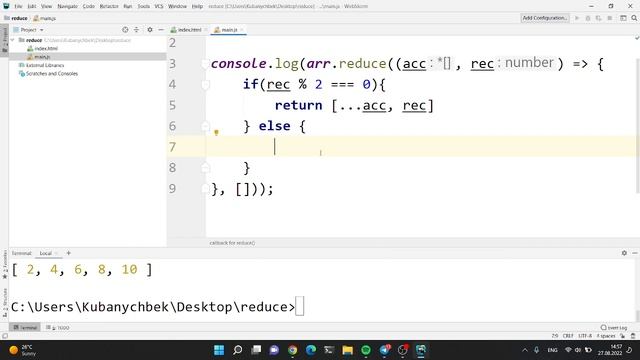Open the layout window icon in toolbar
Screen dimensions: 640x360
[623, 18]
